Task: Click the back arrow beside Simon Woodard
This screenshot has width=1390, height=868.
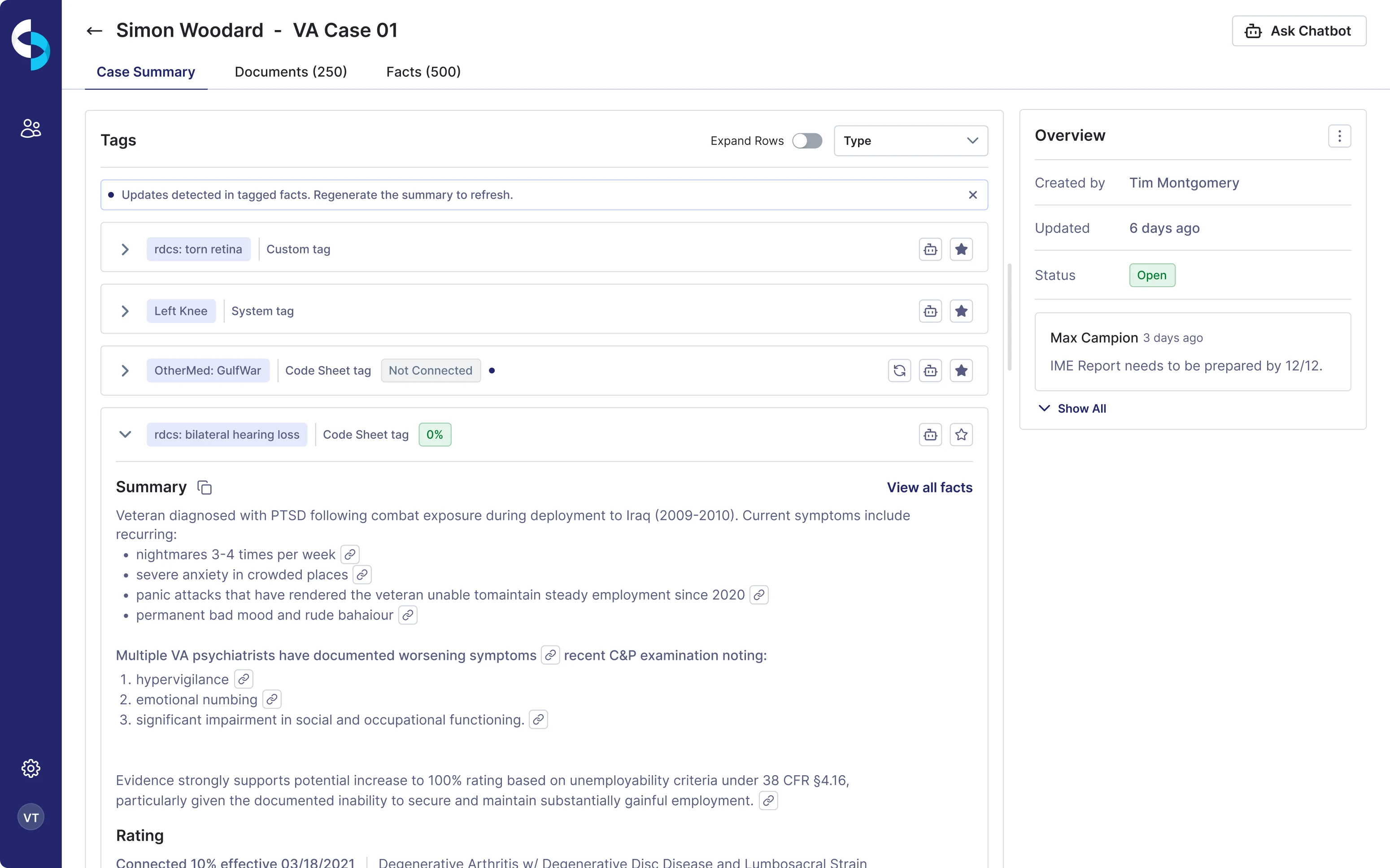Action: [x=94, y=31]
